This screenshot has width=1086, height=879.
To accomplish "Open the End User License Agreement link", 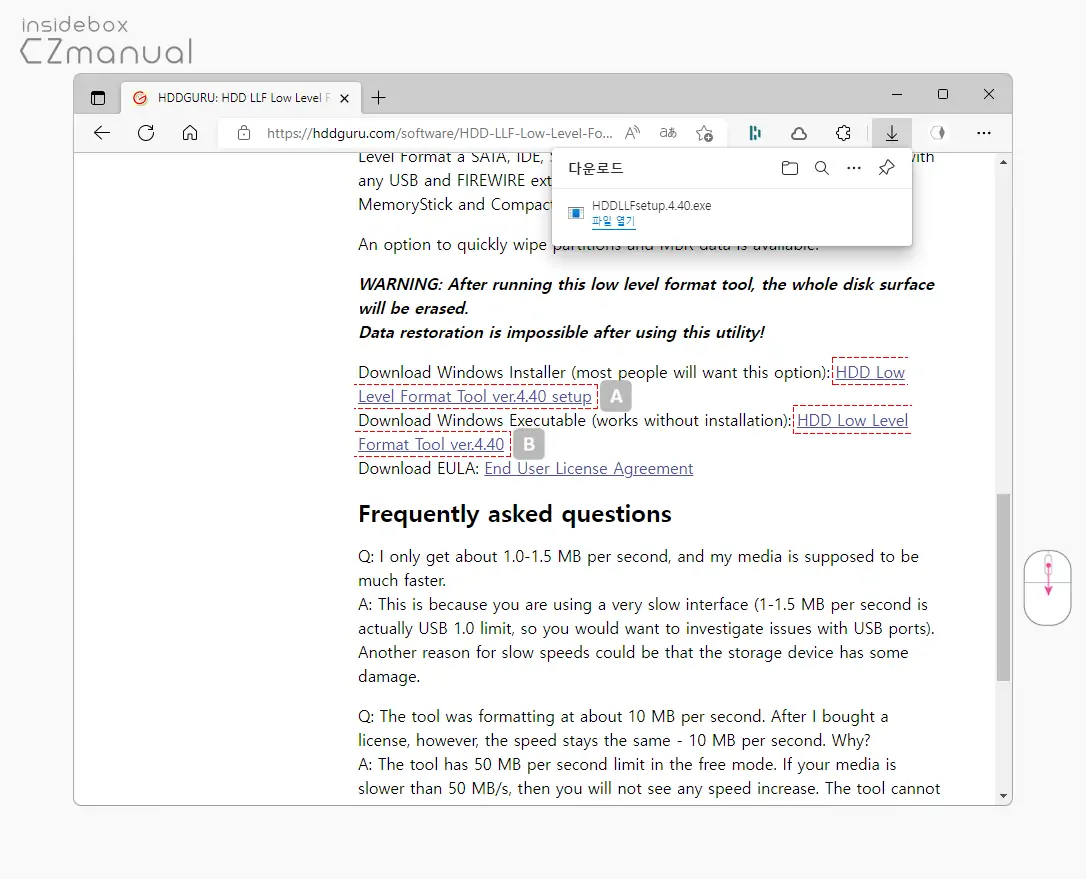I will point(589,468).
